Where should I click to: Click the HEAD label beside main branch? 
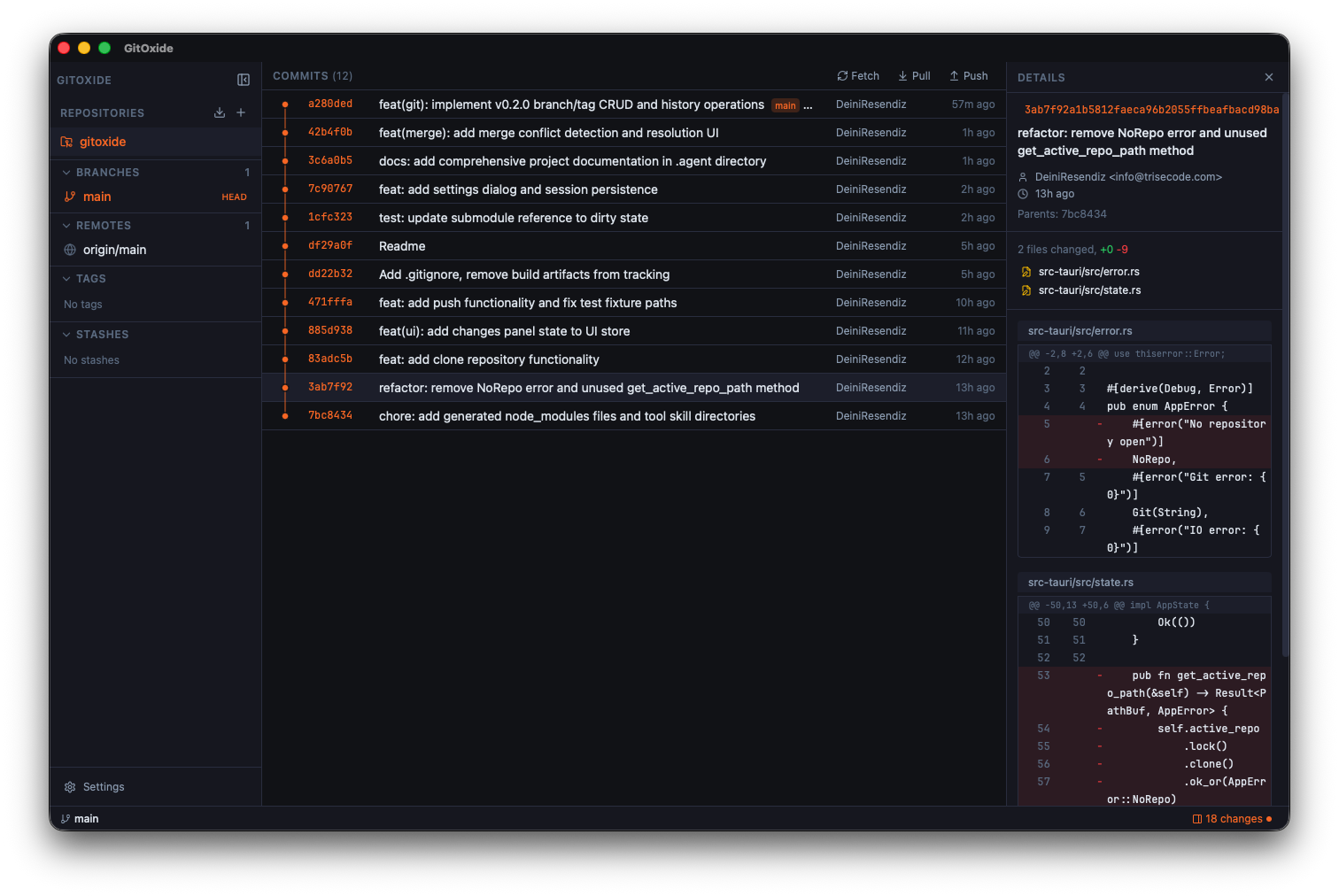[234, 197]
